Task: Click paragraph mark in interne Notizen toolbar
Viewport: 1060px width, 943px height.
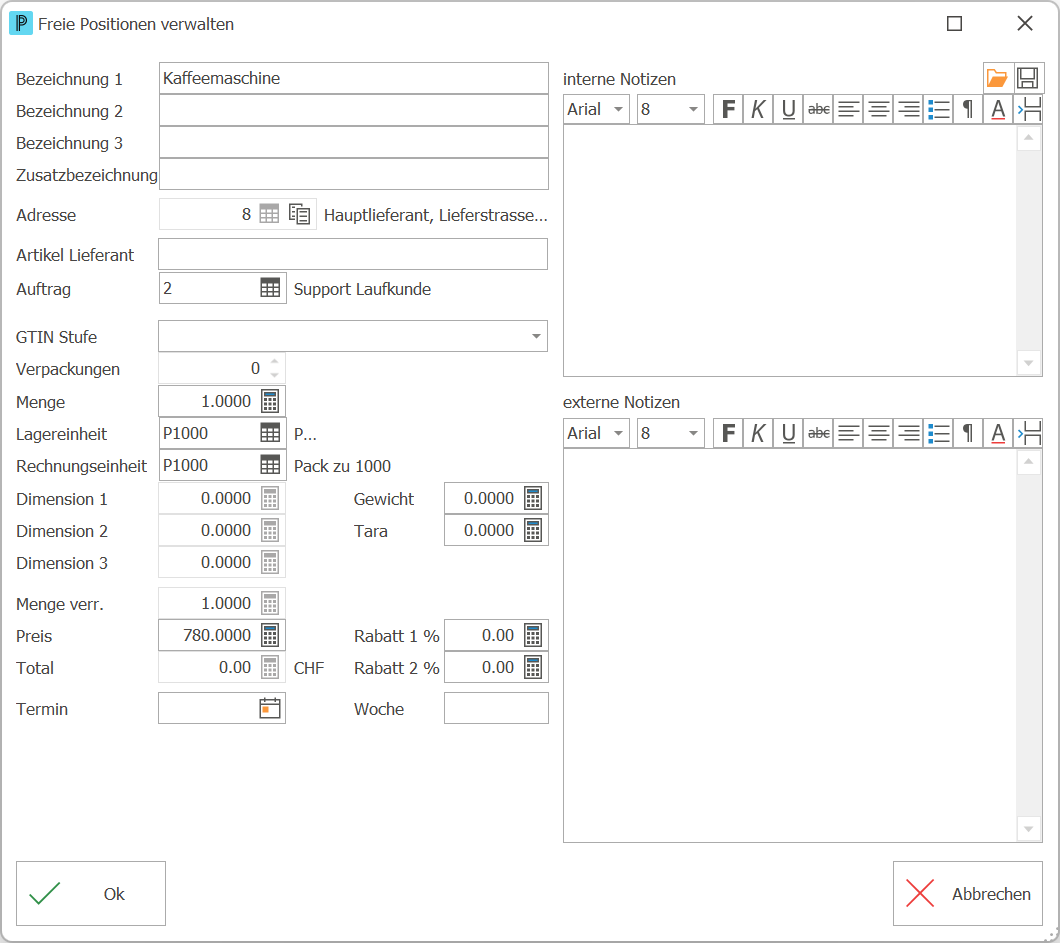Action: [968, 110]
